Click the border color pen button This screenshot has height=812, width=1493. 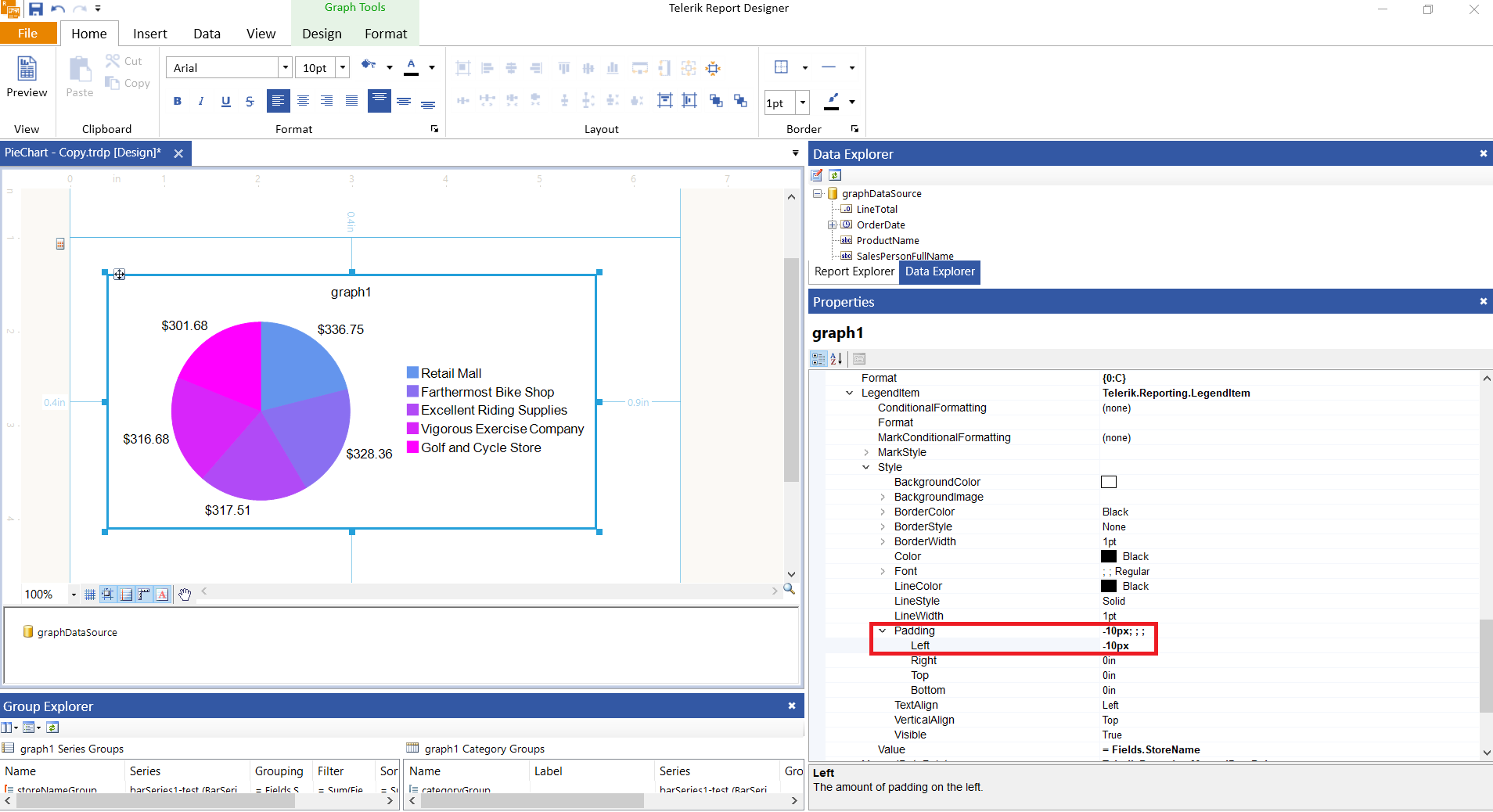pyautogui.click(x=832, y=102)
